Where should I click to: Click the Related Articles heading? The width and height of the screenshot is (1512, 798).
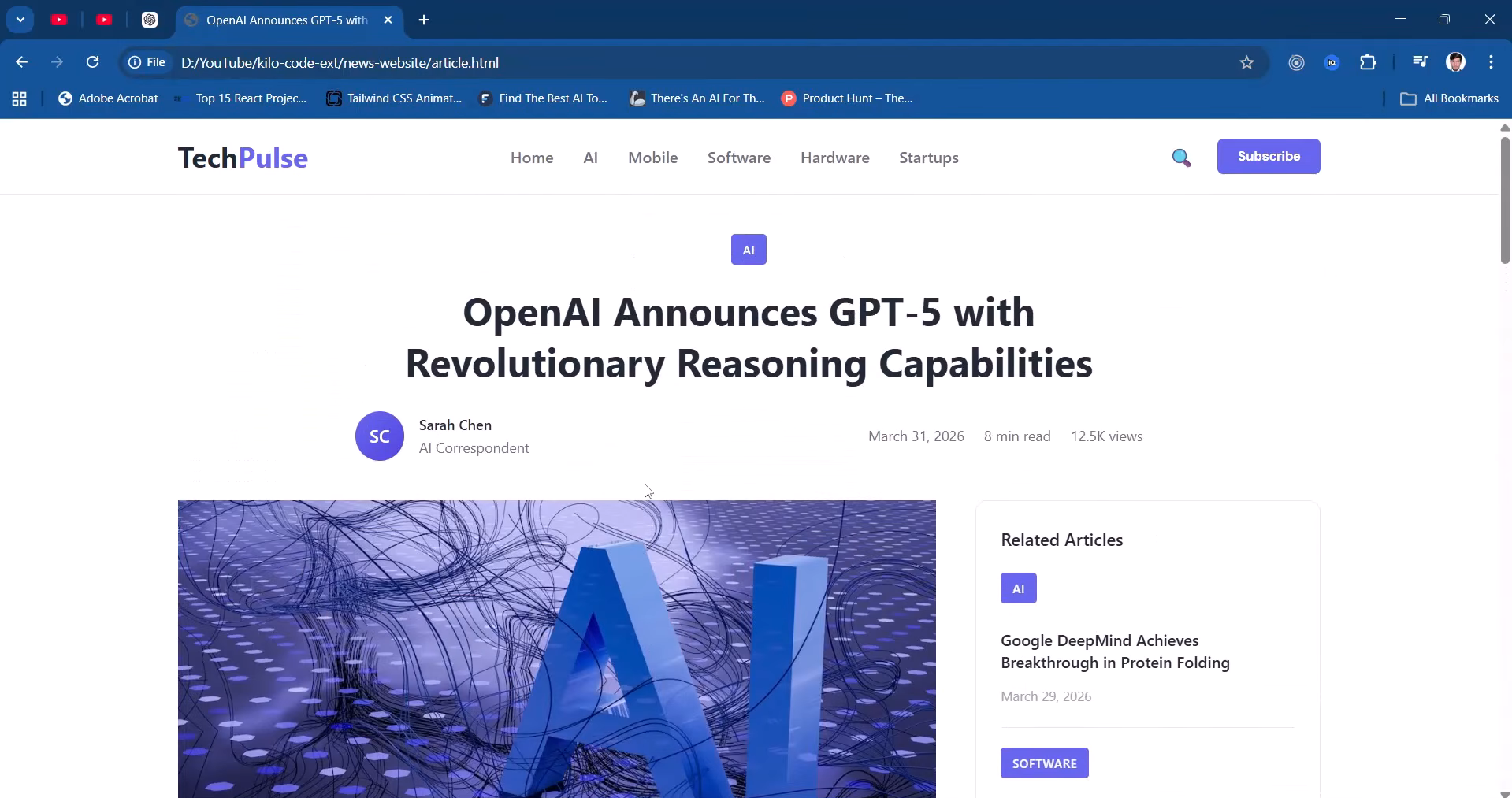(1062, 540)
